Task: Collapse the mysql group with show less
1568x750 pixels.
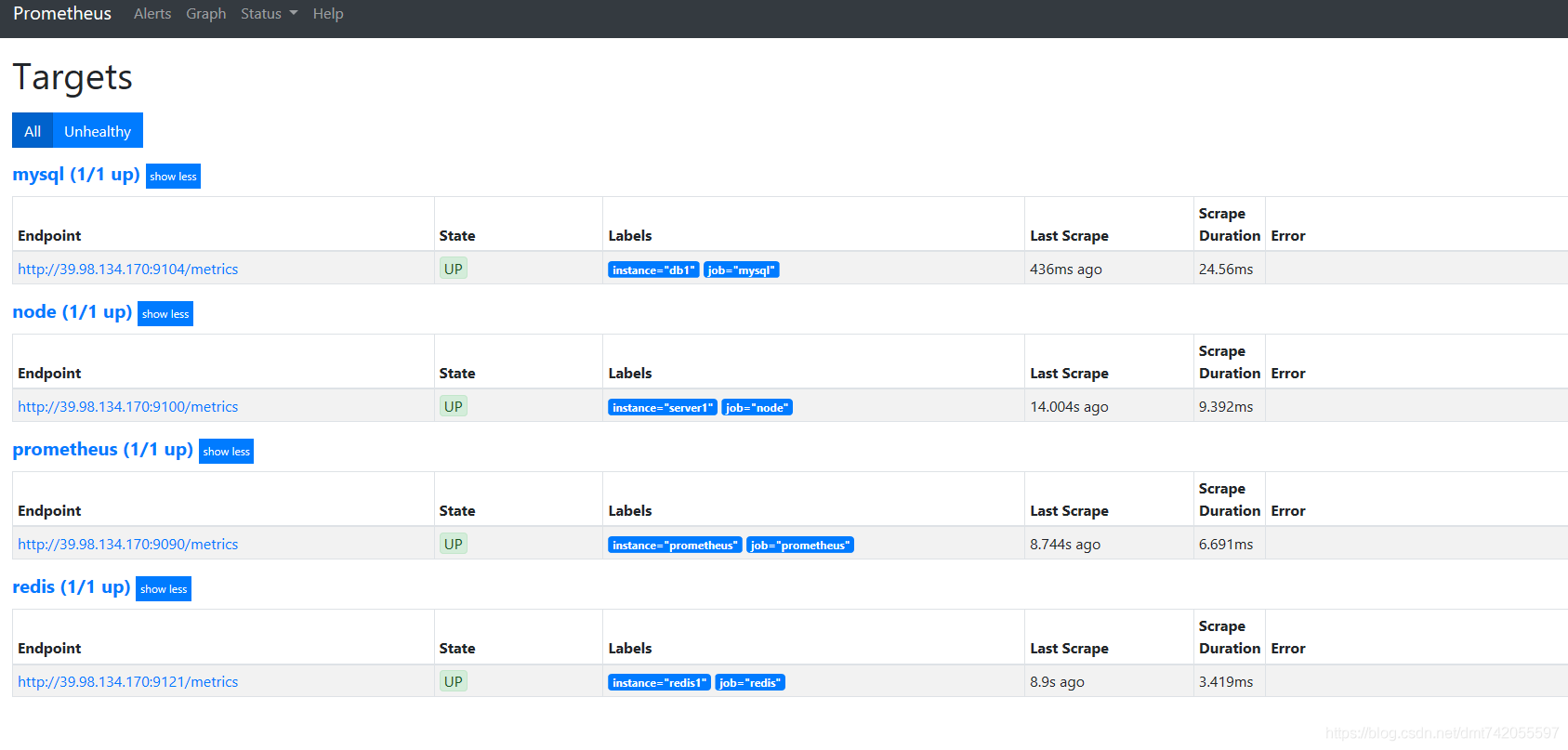Action: (173, 177)
